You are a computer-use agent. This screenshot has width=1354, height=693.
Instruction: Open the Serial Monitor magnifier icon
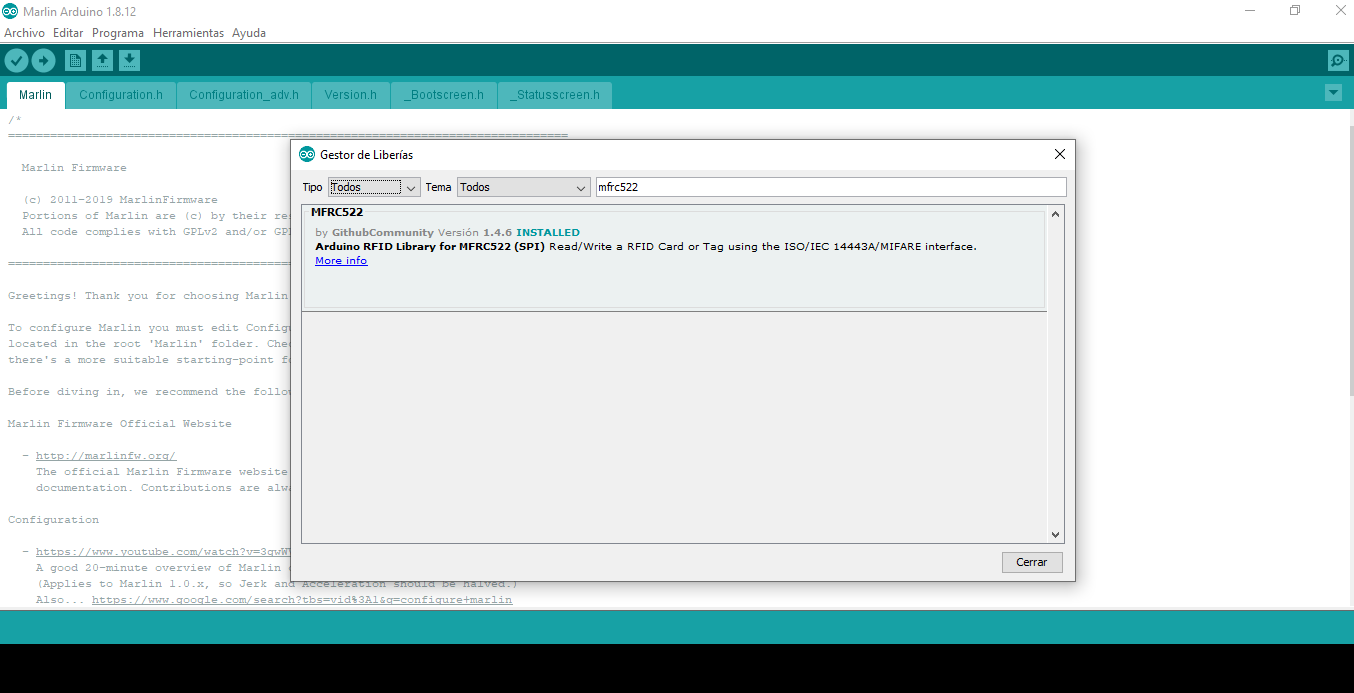click(x=1338, y=61)
